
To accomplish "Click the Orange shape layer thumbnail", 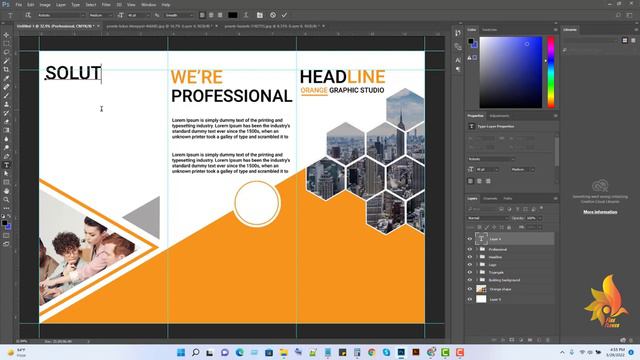I will (x=481, y=289).
